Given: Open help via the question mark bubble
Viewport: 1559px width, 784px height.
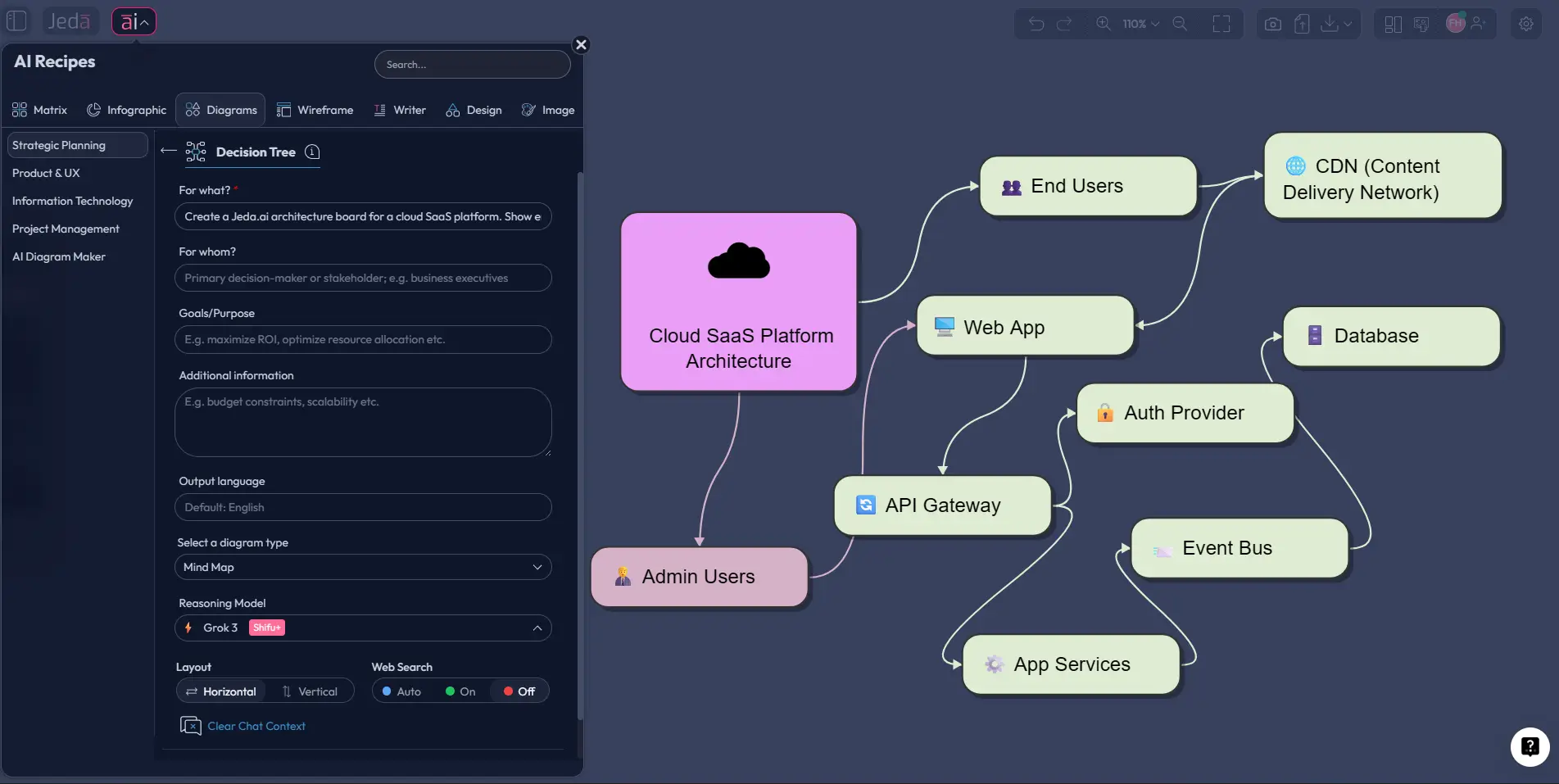Looking at the screenshot, I should (x=1529, y=746).
